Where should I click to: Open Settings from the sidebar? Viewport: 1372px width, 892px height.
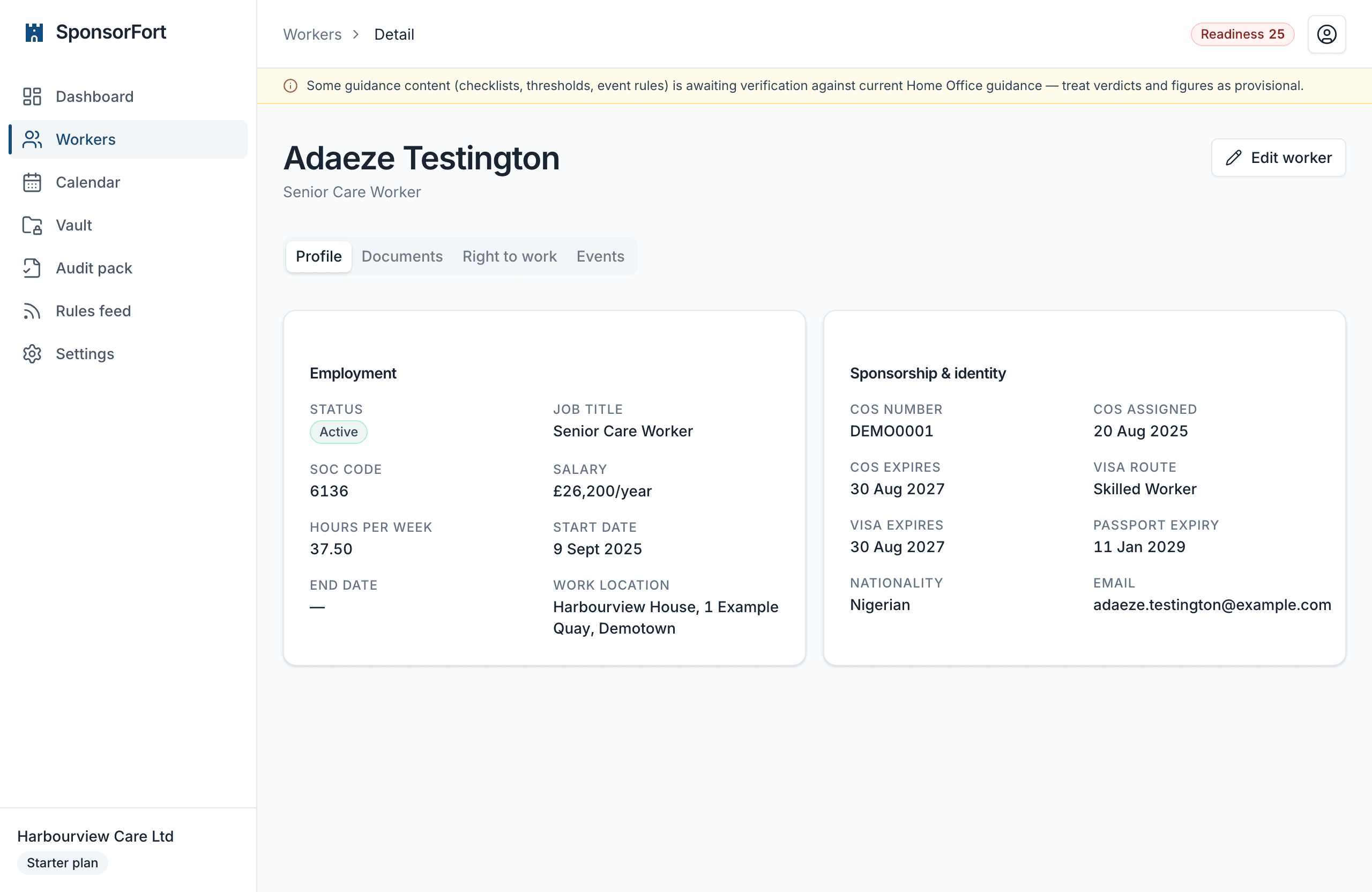click(x=129, y=353)
